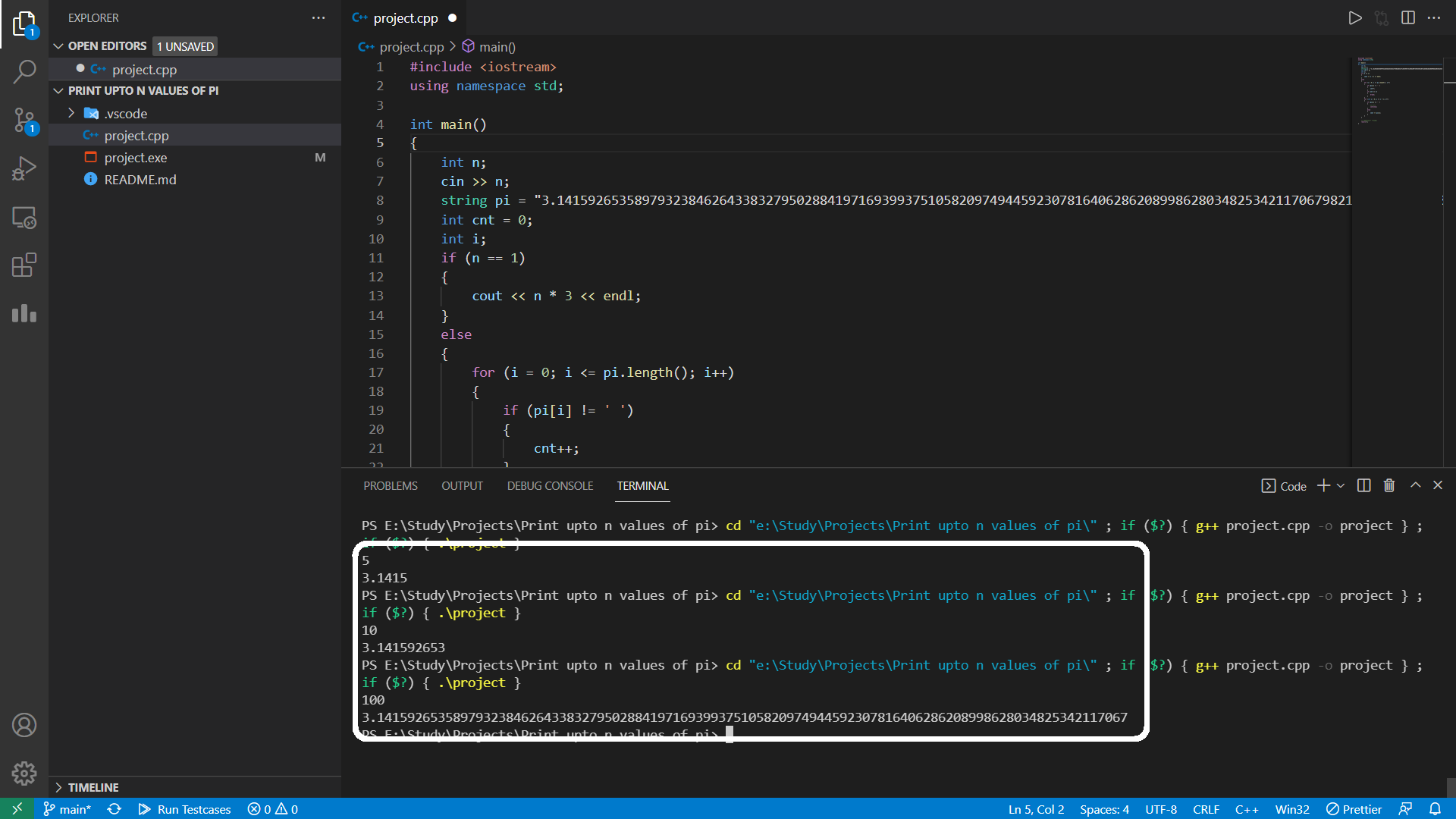Viewport: 1456px width, 819px height.
Task: Toggle the notifications bell in status bar
Action: [1435, 809]
